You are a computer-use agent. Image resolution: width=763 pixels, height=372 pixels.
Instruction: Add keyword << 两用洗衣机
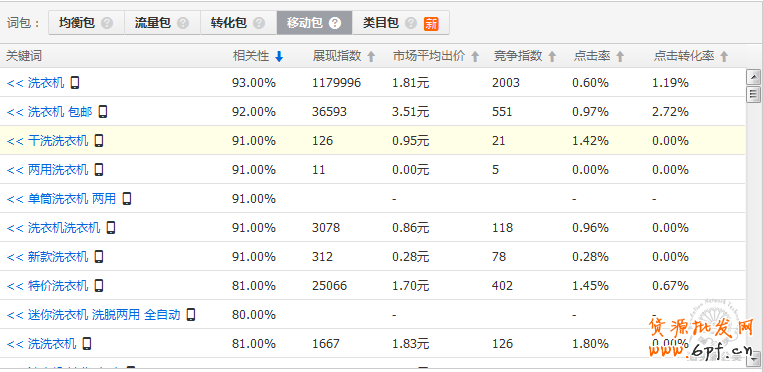coord(47,169)
